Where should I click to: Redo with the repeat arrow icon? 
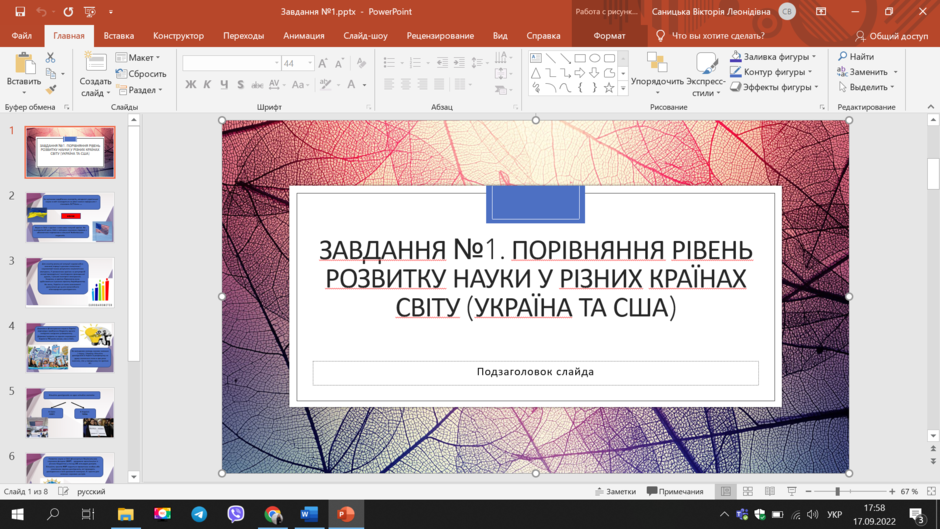pyautogui.click(x=68, y=11)
